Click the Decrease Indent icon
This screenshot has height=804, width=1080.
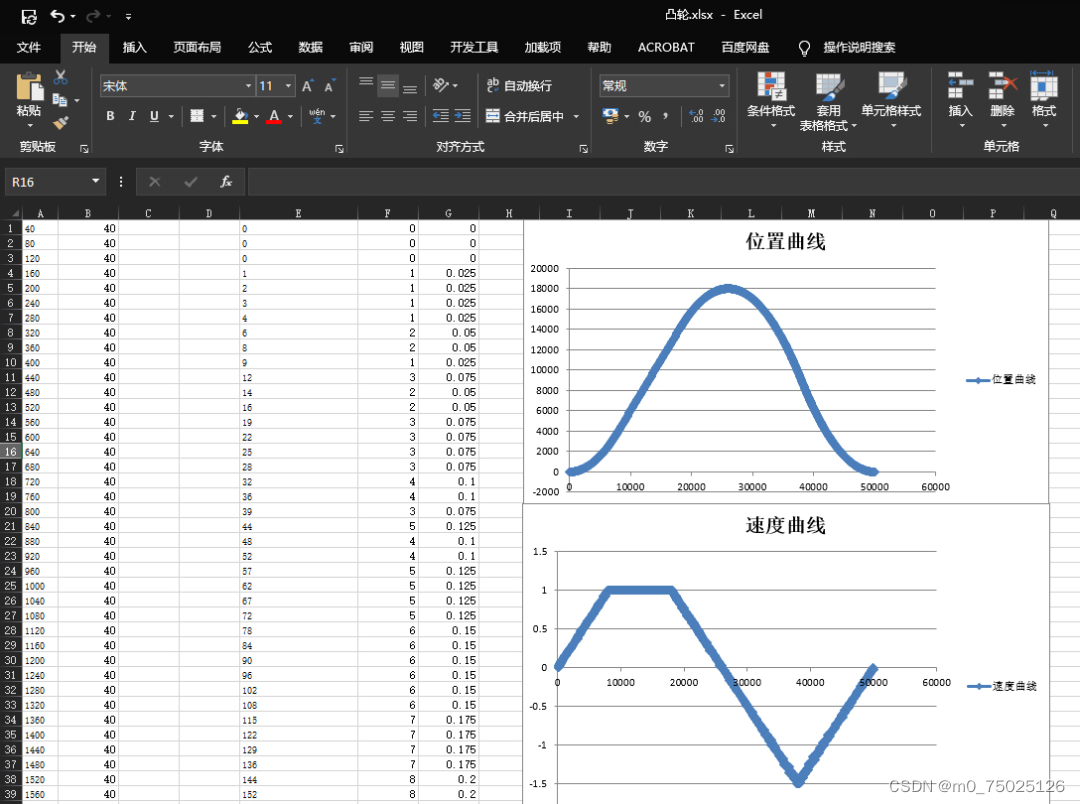pos(441,116)
